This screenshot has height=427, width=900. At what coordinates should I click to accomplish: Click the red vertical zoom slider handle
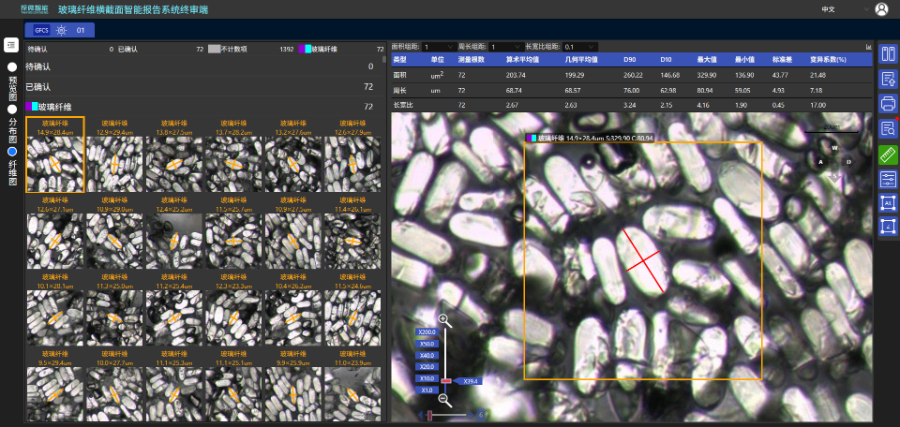click(x=446, y=381)
